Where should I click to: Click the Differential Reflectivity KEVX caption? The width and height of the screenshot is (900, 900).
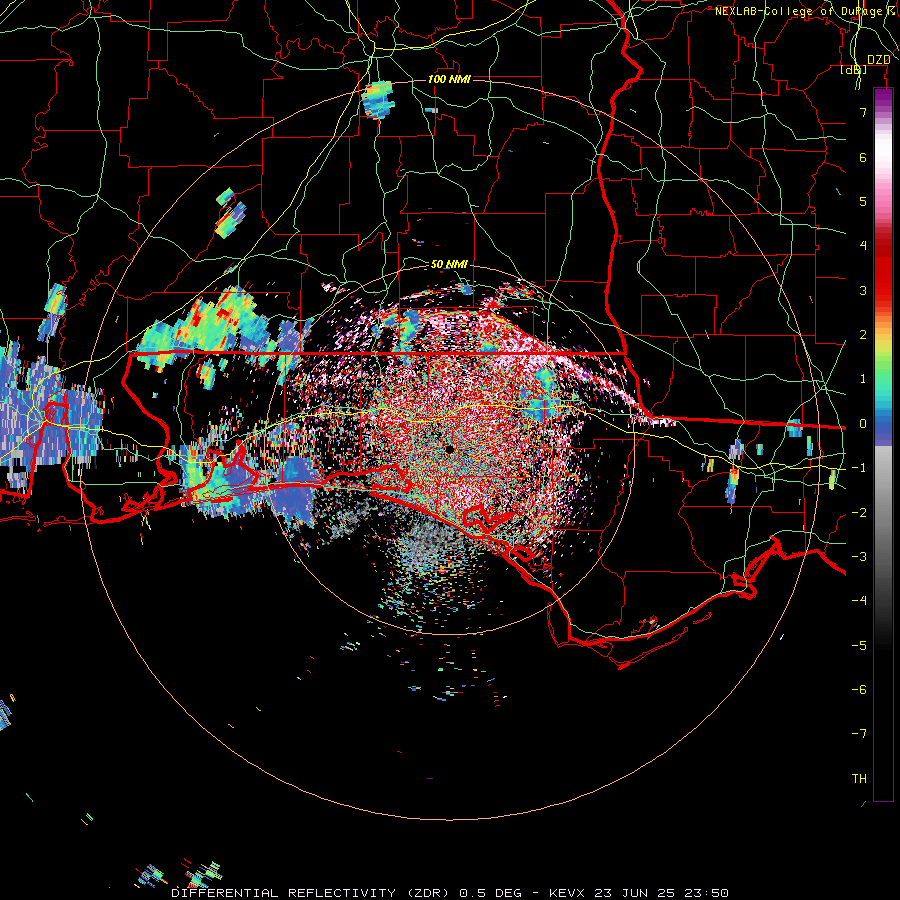click(450, 893)
